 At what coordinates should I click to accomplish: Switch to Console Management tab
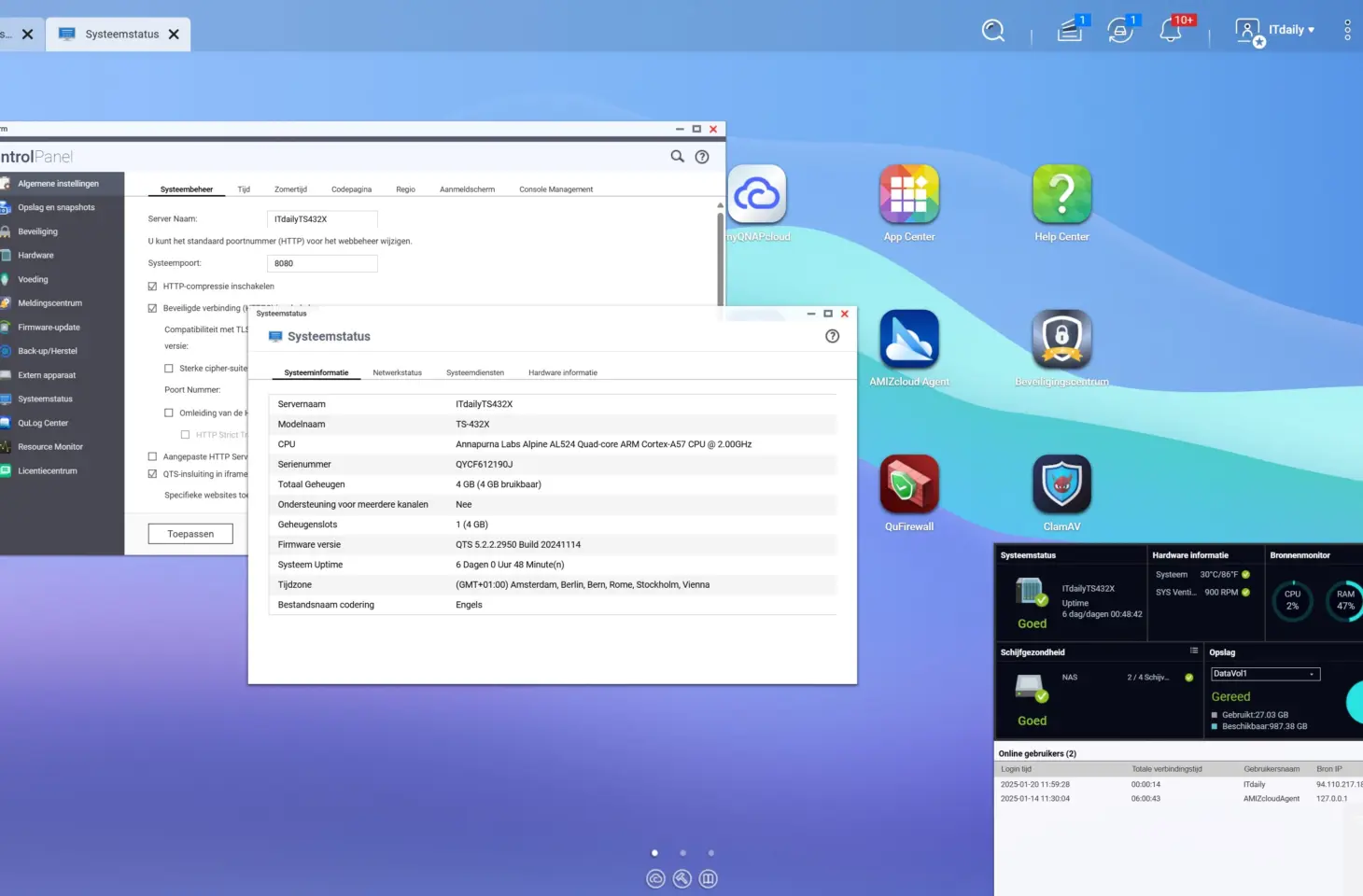(556, 189)
